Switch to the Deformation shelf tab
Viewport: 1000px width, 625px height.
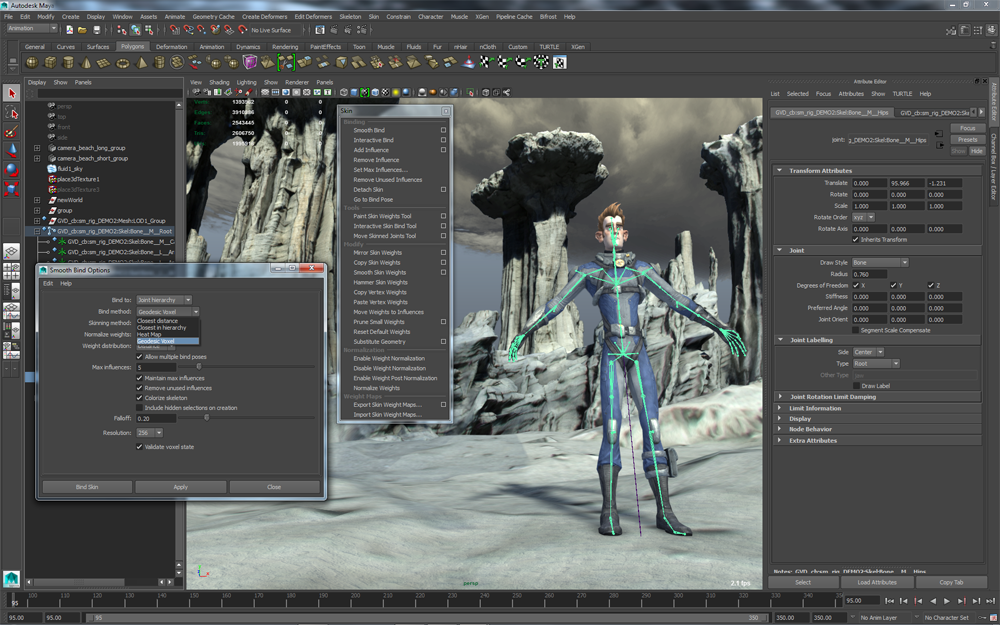pos(172,47)
